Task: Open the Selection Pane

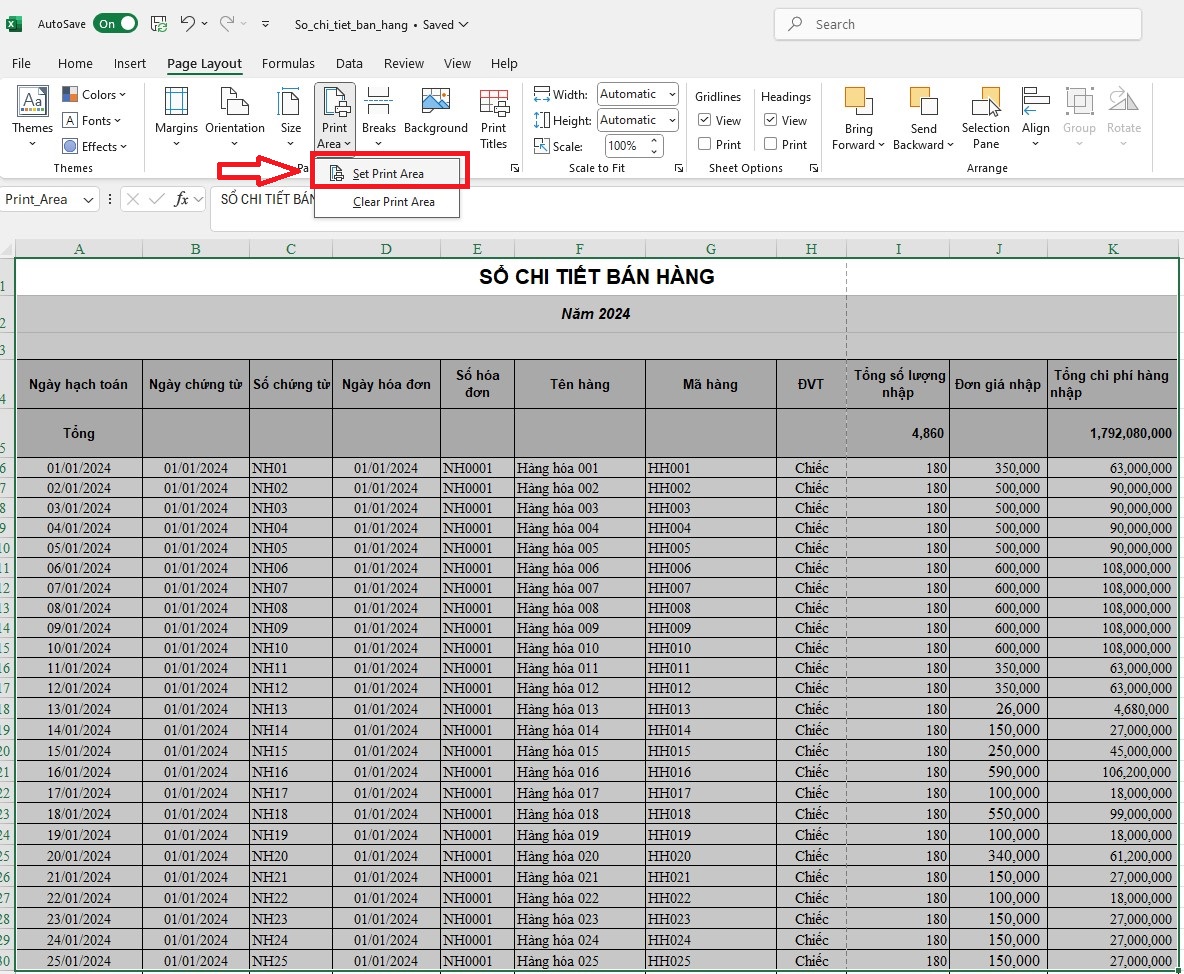Action: tap(985, 119)
